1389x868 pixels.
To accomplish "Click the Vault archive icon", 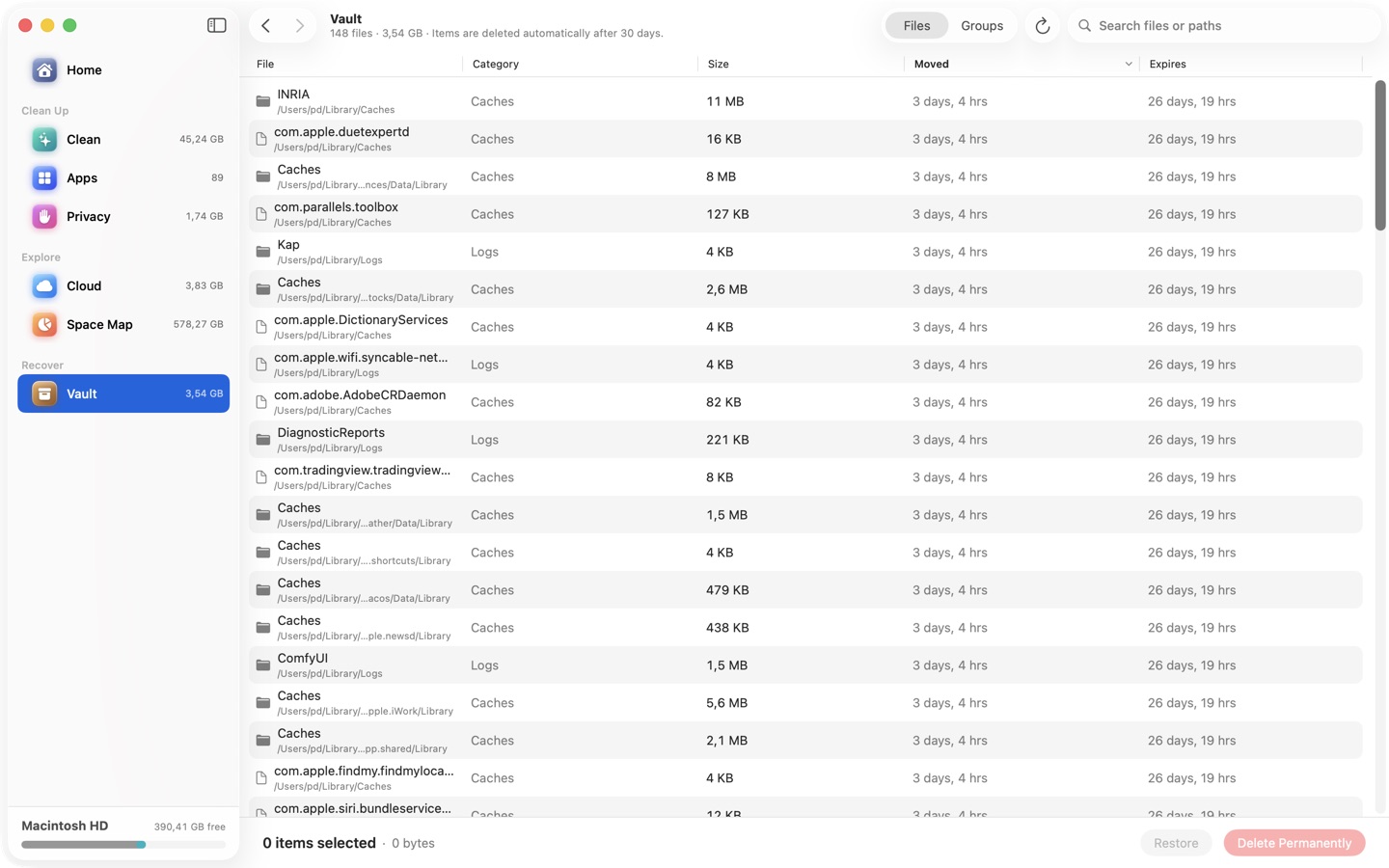I will [44, 393].
